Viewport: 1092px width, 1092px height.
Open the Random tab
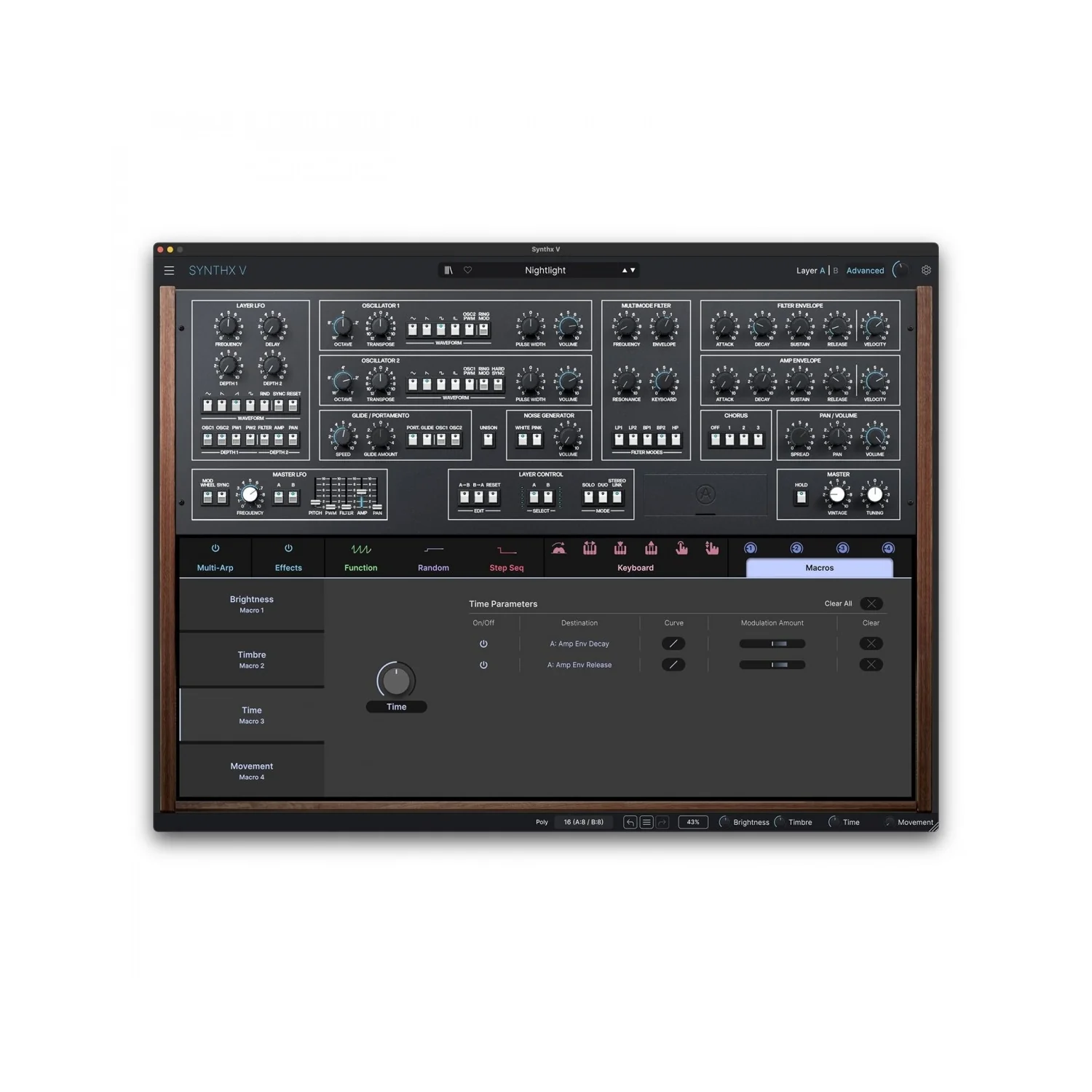pos(434,568)
